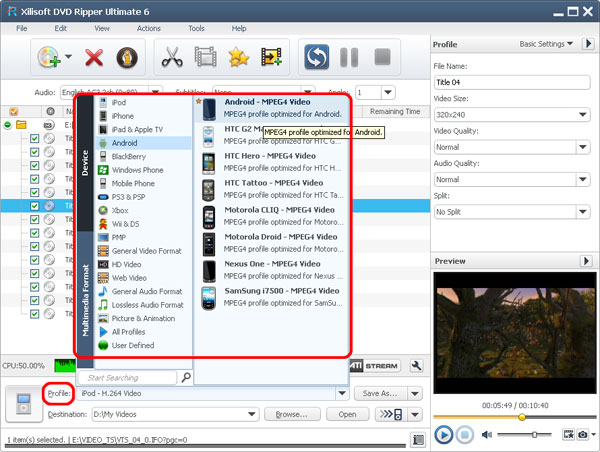Select the HD Video format category

[x=143, y=264]
